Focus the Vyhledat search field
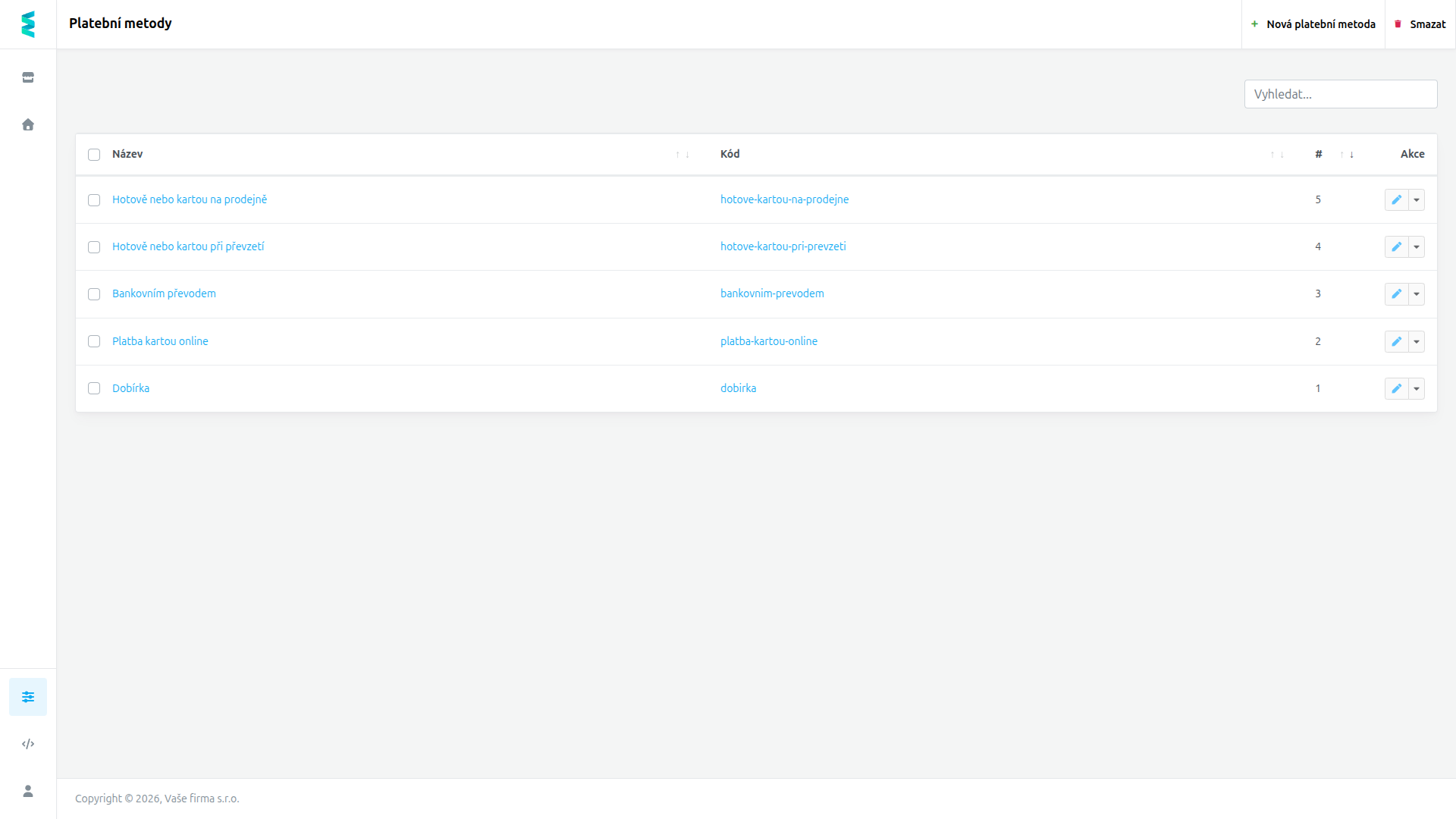This screenshot has width=1456, height=819. 1341,94
